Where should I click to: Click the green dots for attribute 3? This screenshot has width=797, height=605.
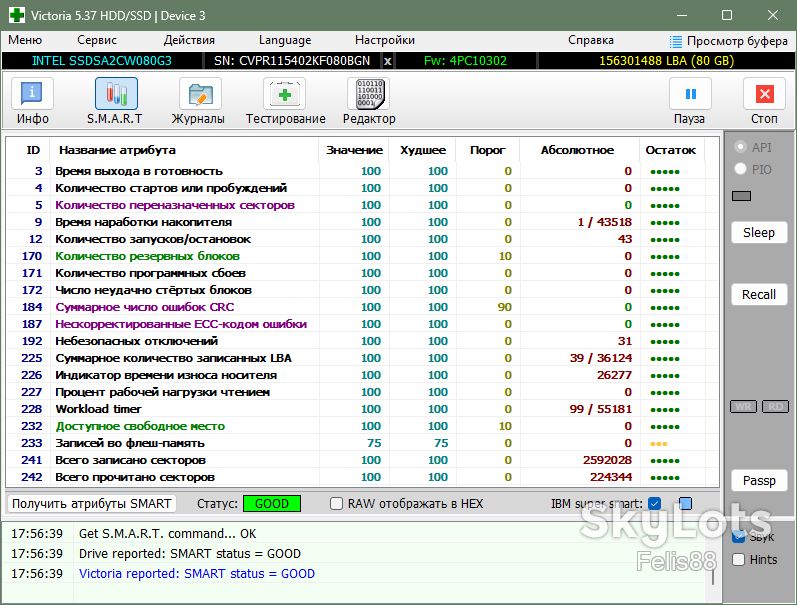click(x=665, y=172)
